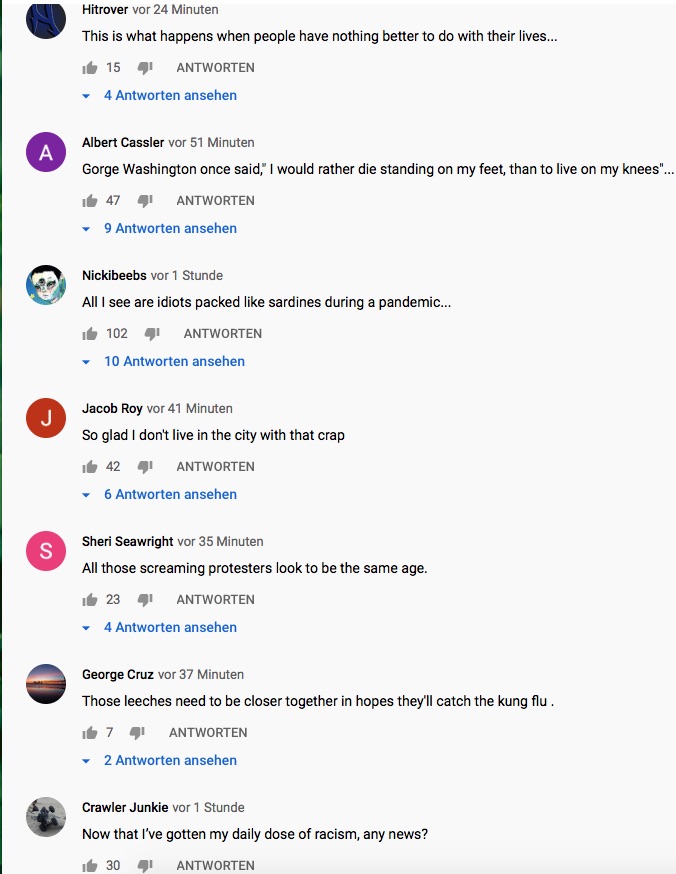This screenshot has height=874, width=676.
Task: Dislike Albert Cassler's comment
Action: tap(145, 201)
